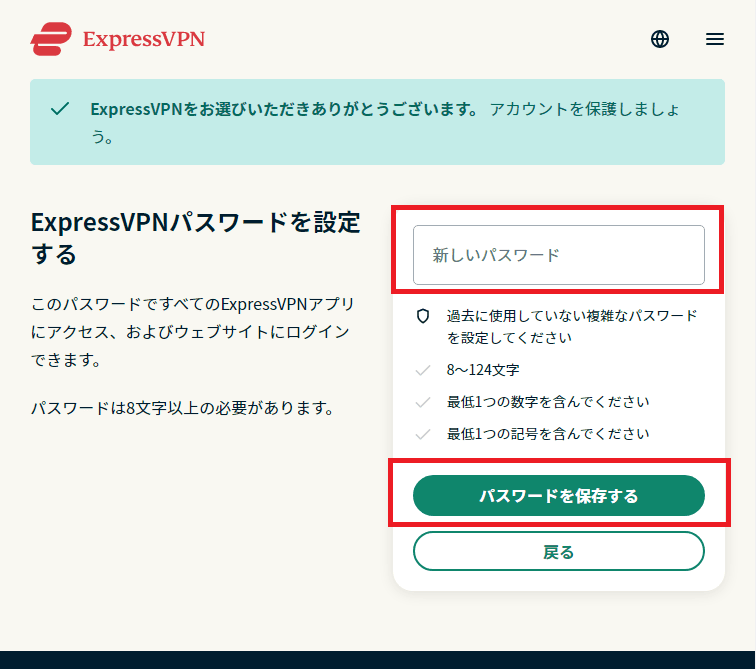Click the shield icon beside password advice
756x669 pixels.
point(423,316)
